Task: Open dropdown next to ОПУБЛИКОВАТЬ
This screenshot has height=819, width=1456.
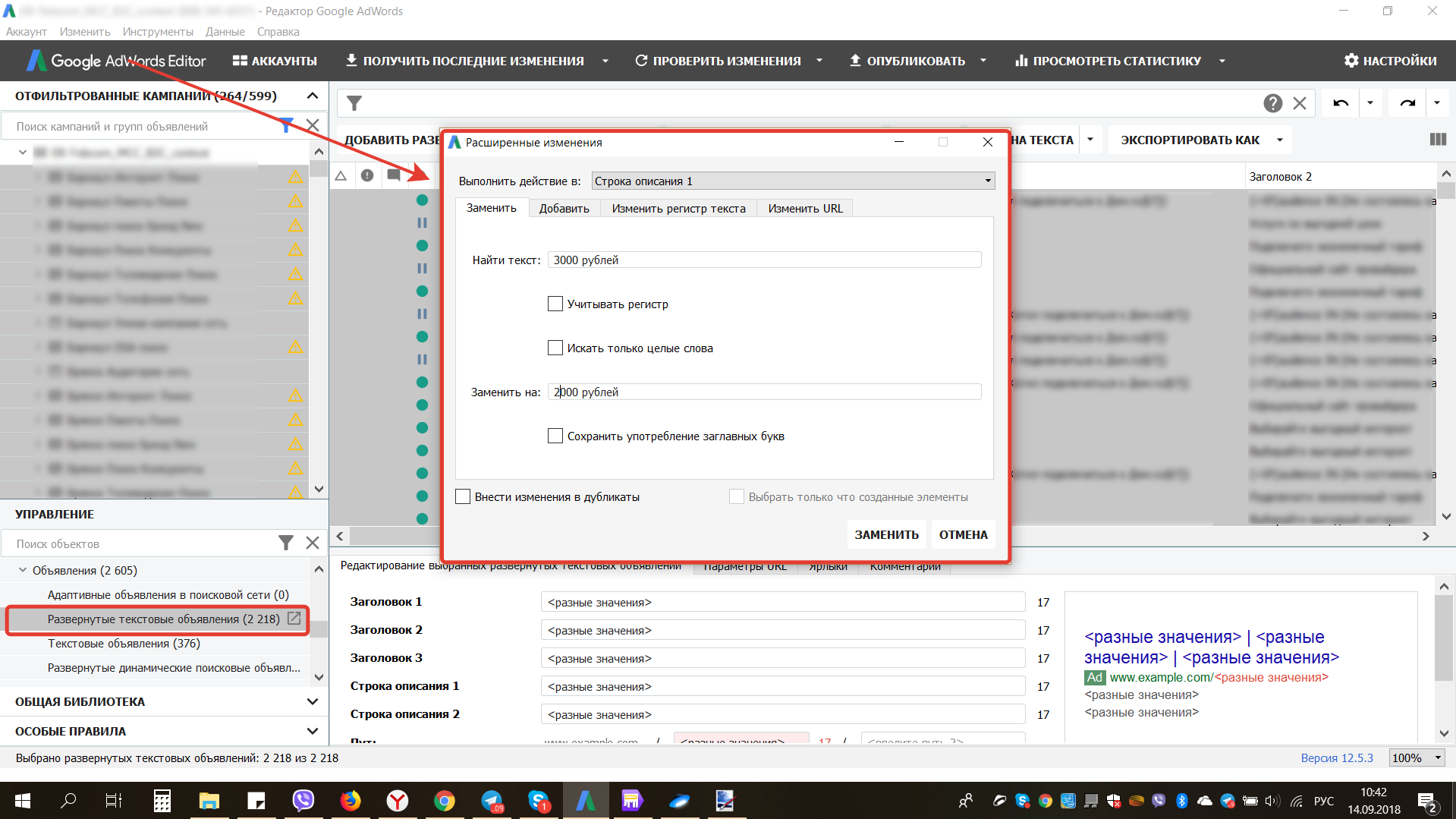Action: 983,61
